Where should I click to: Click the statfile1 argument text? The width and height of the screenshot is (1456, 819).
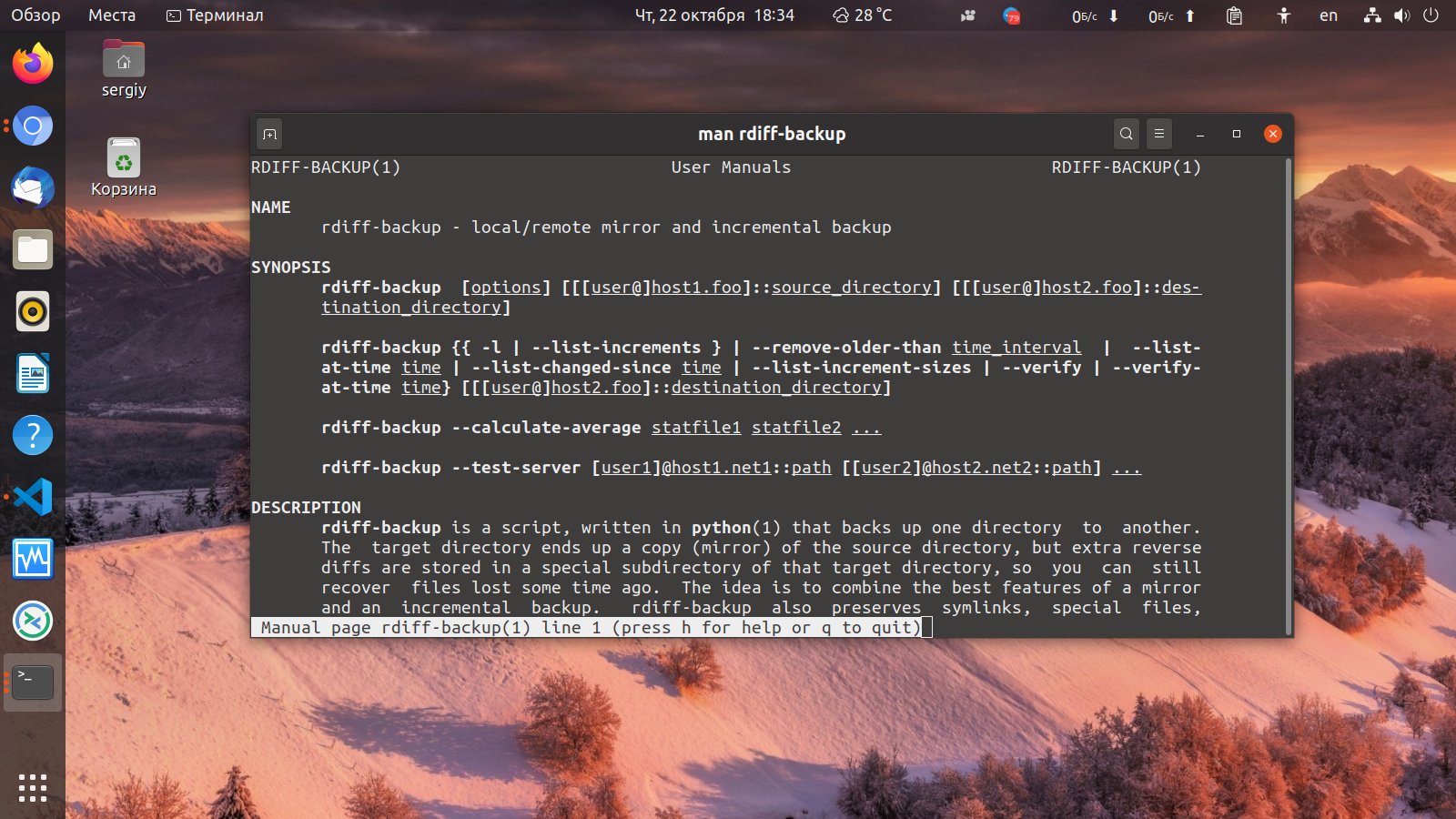tap(696, 428)
